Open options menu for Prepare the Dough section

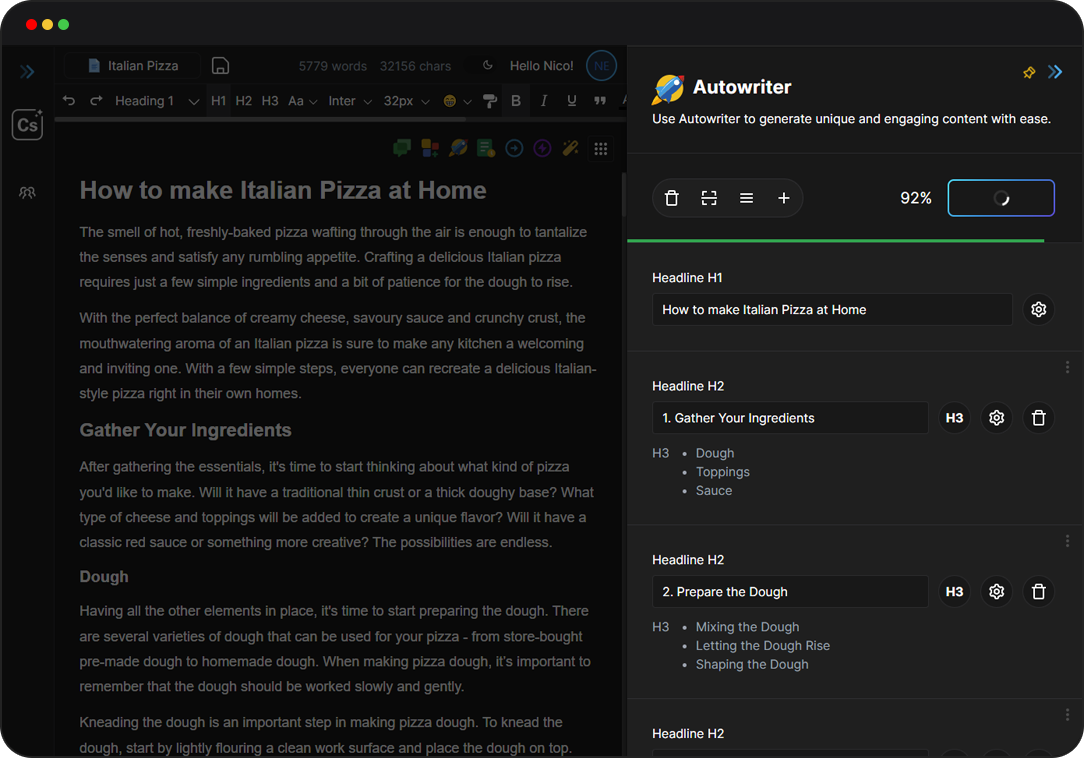click(1067, 540)
